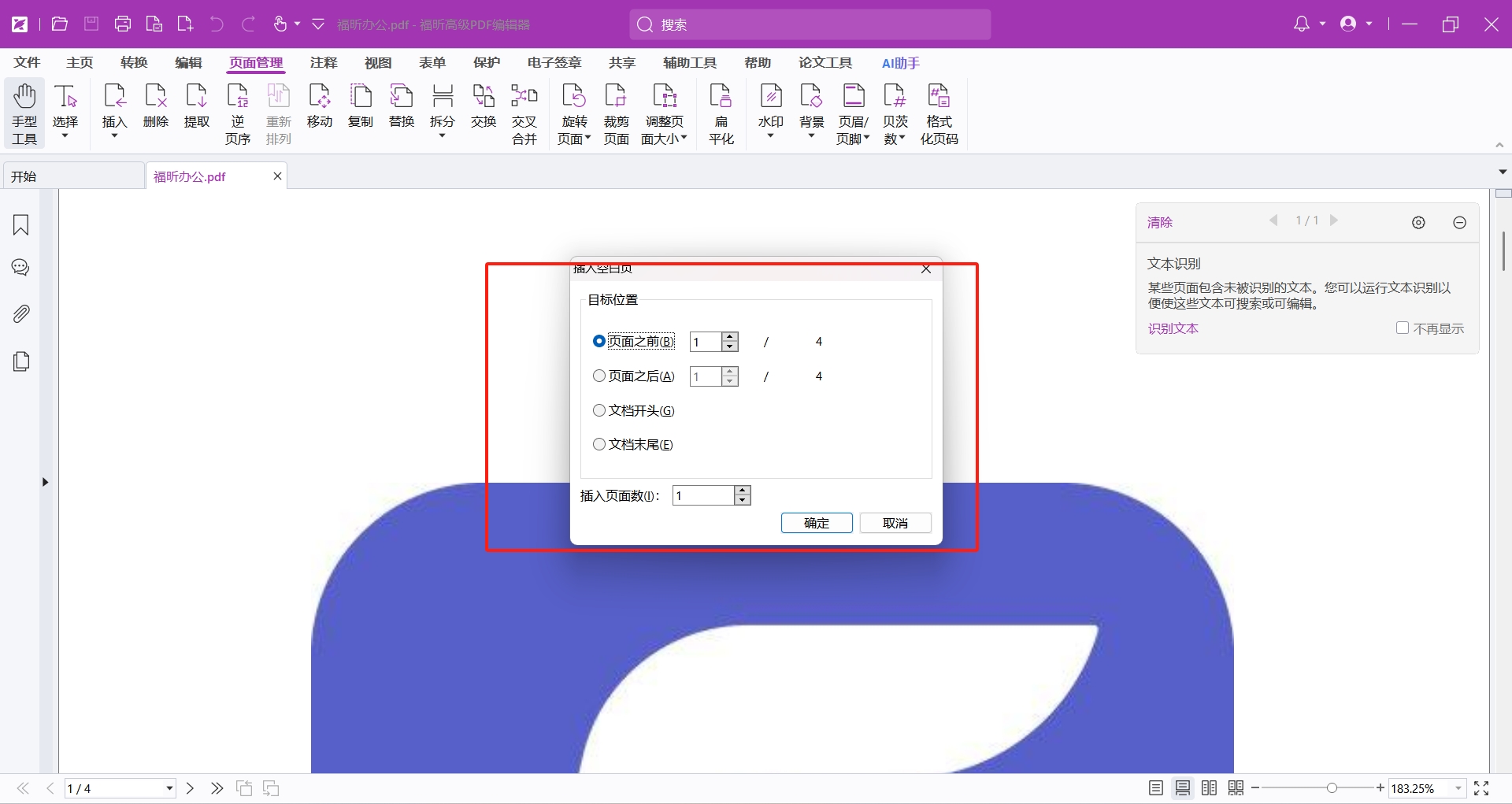1512x804 pixels.
Task: Select single page view mode icon
Action: tap(1156, 788)
